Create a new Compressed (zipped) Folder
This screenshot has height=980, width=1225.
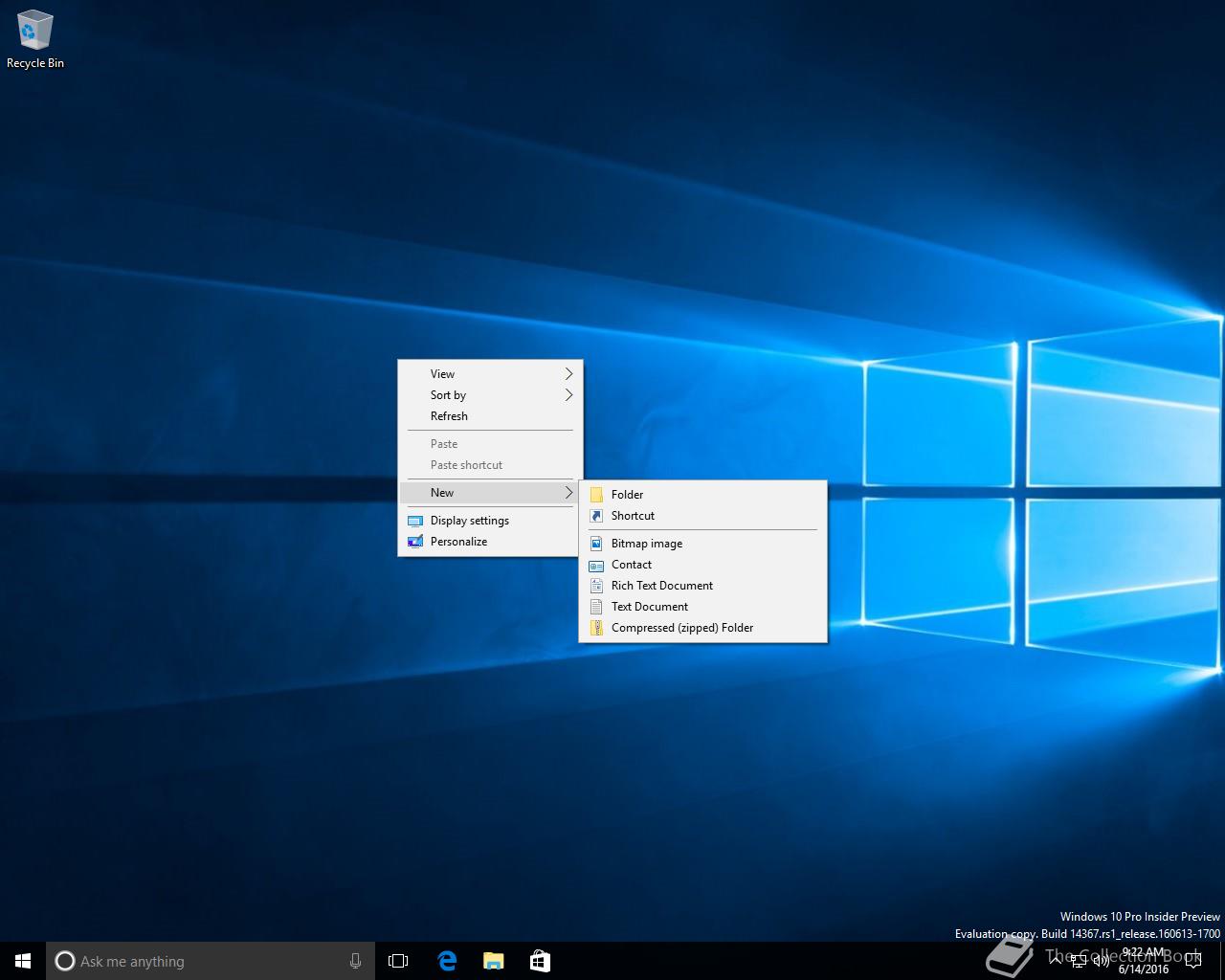click(703, 628)
